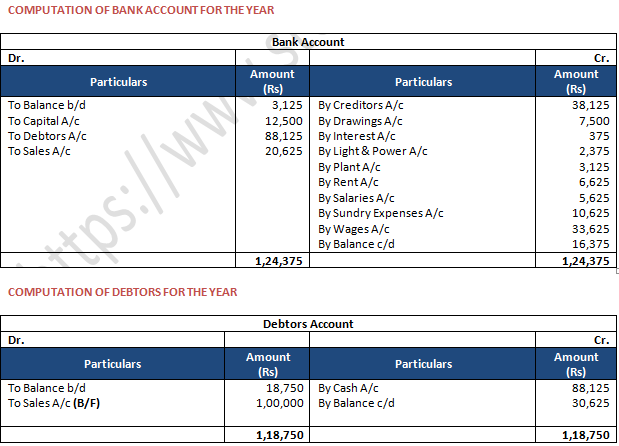Image resolution: width=619 pixels, height=446 pixels.
Task: Select the 'By Creditors A/c' entry
Action: click(358, 104)
